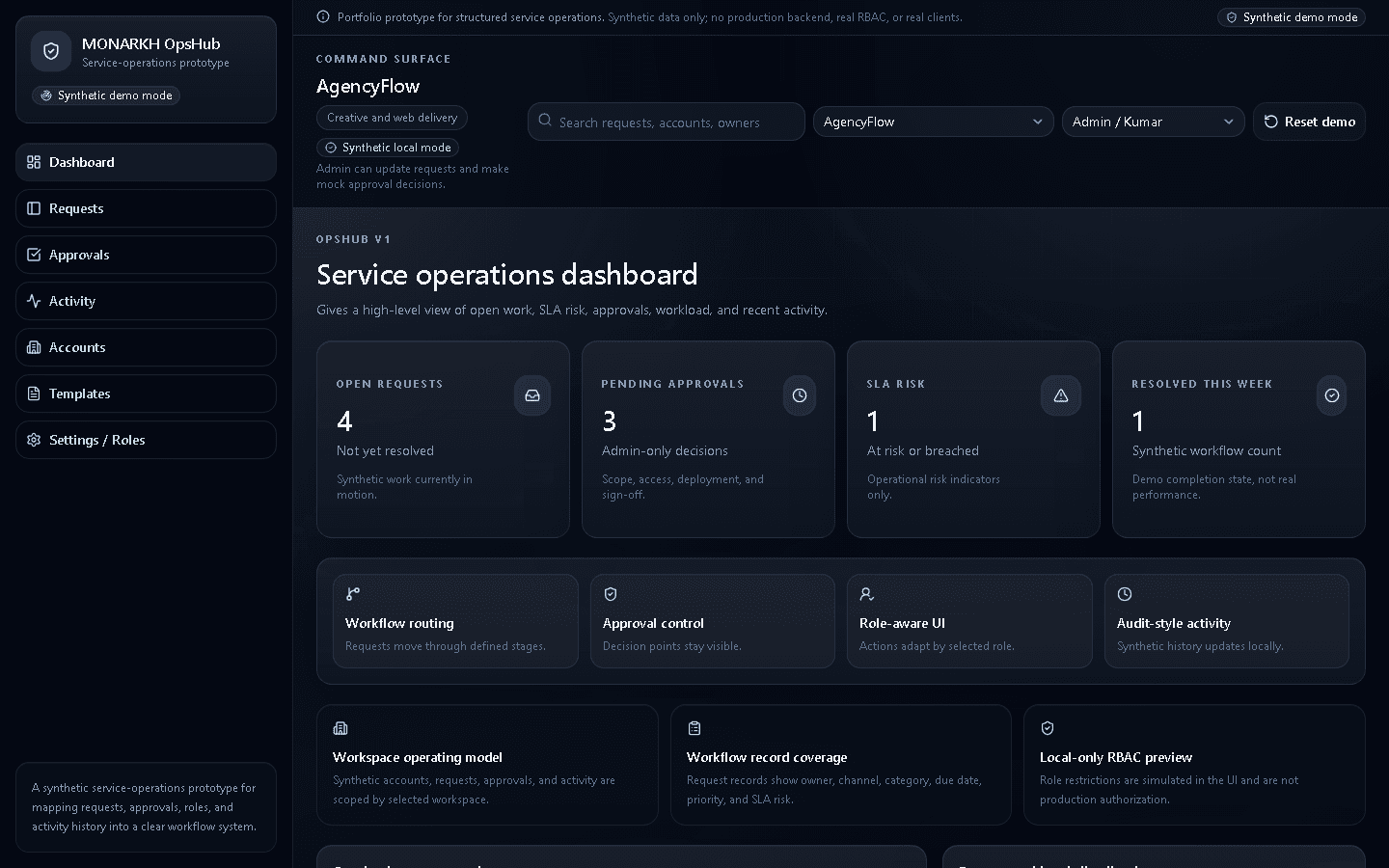Click the Creative and web delivery chip
The height and width of the screenshot is (868, 1389).
[392, 118]
